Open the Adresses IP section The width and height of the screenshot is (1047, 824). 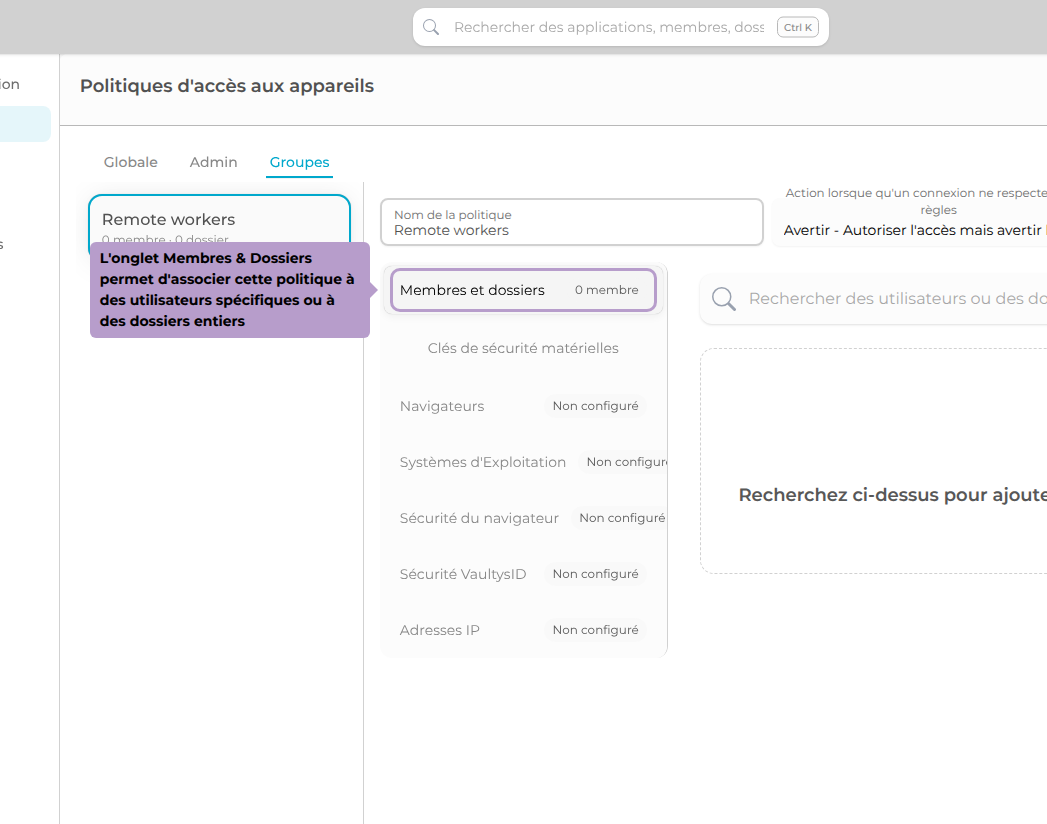(x=524, y=630)
